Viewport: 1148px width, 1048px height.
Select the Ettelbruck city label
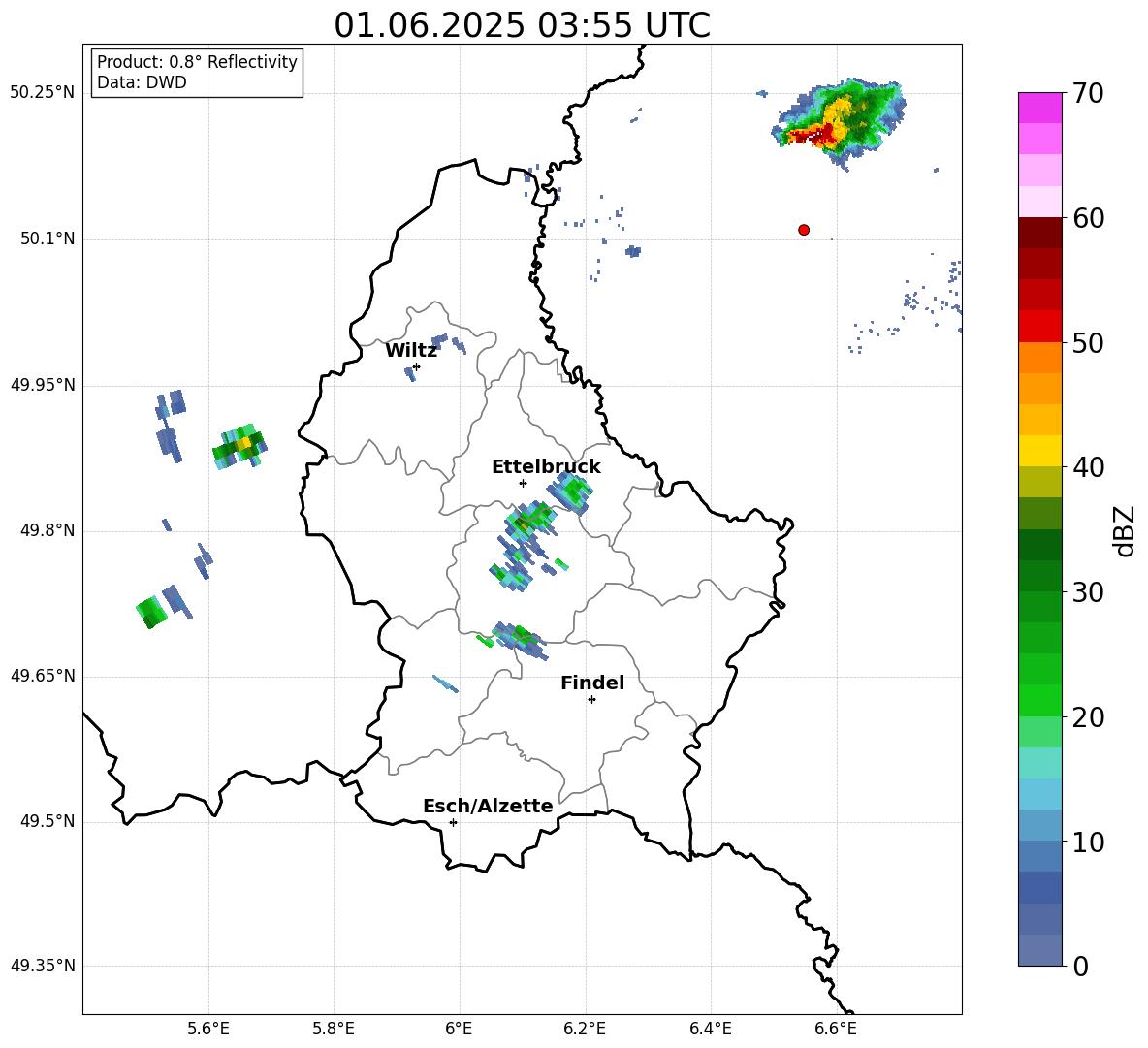click(546, 467)
